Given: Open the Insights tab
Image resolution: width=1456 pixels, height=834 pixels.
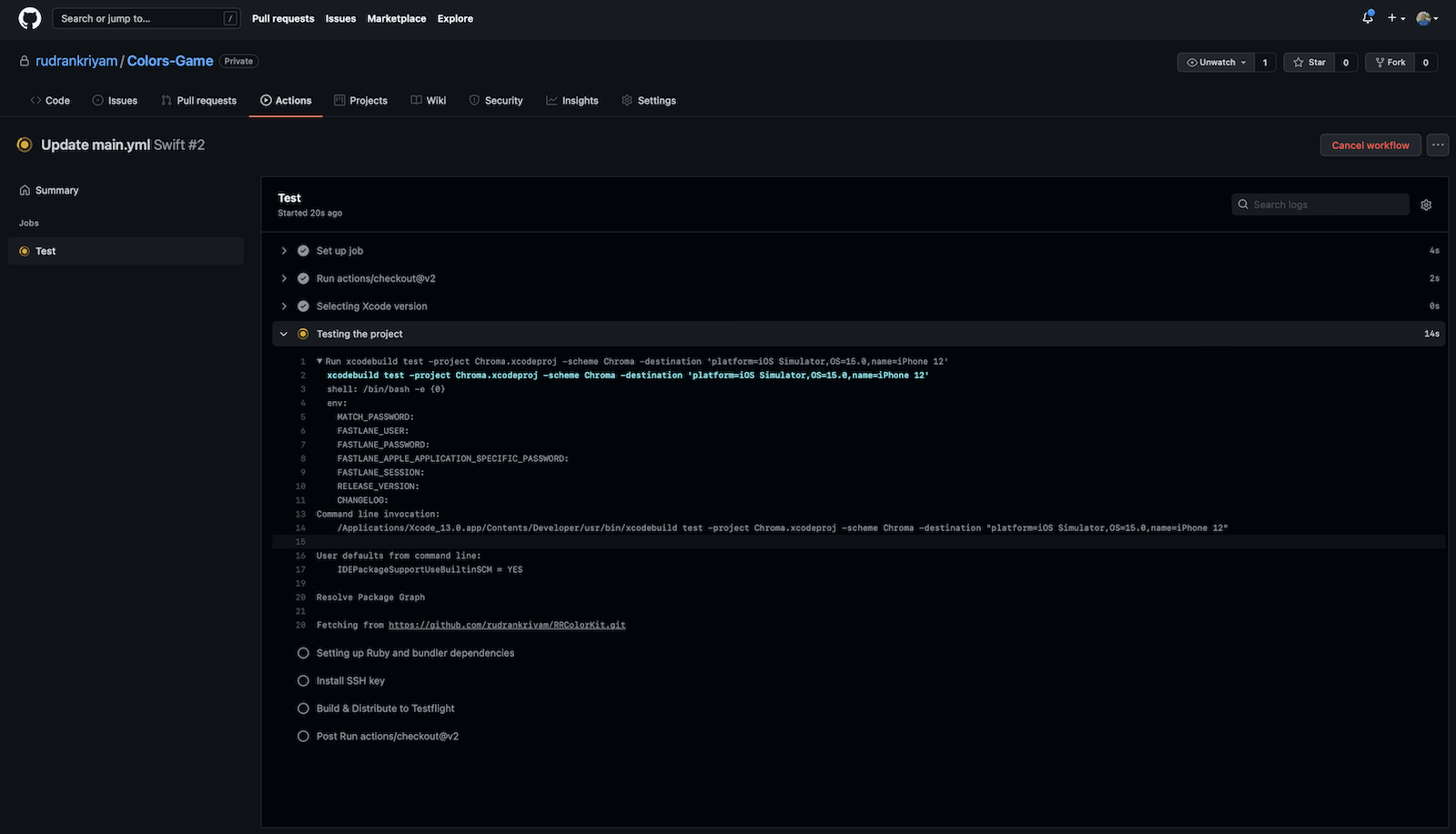Looking at the screenshot, I should click(x=572, y=100).
